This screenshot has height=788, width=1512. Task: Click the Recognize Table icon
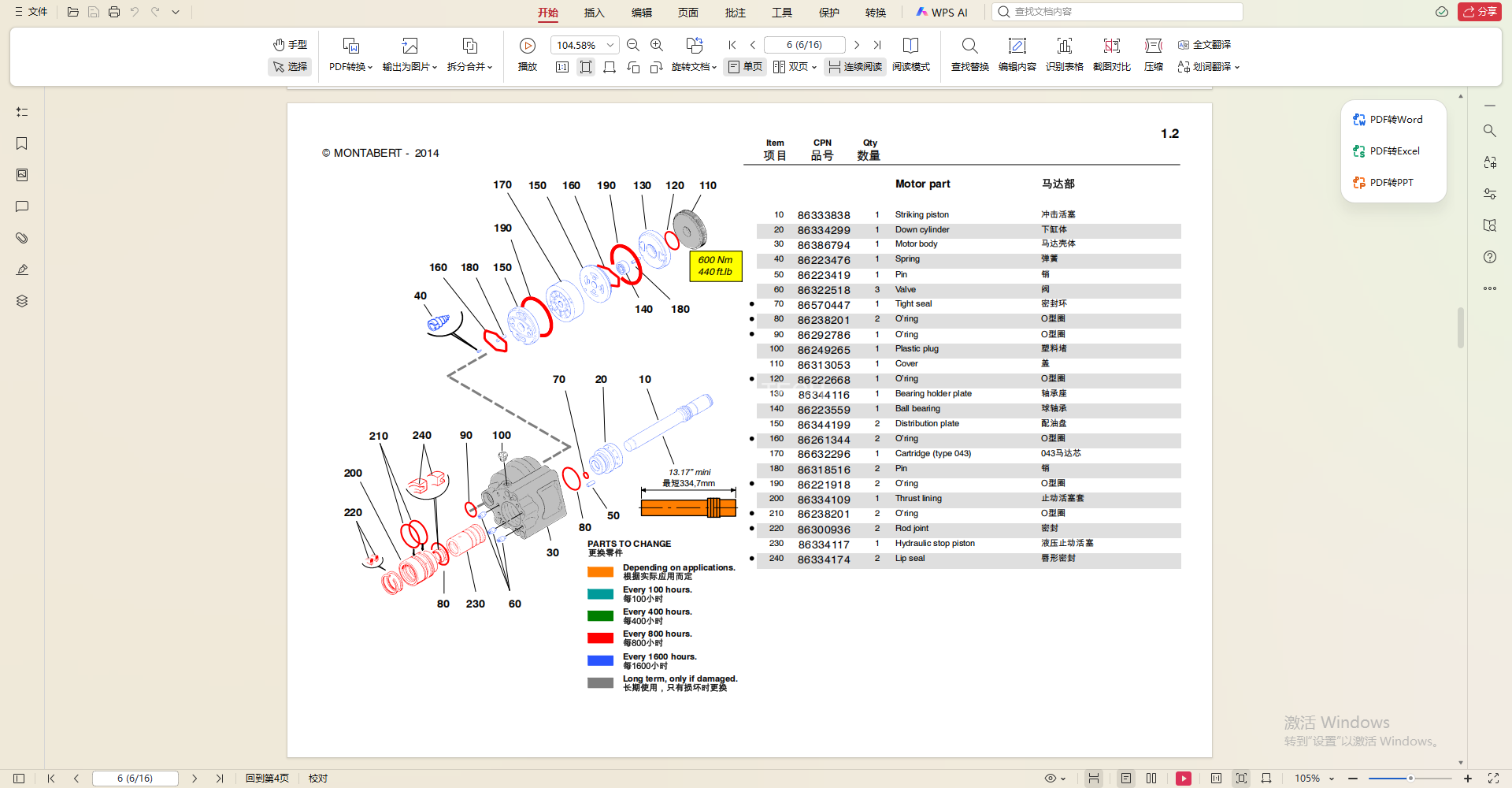pos(1064,46)
